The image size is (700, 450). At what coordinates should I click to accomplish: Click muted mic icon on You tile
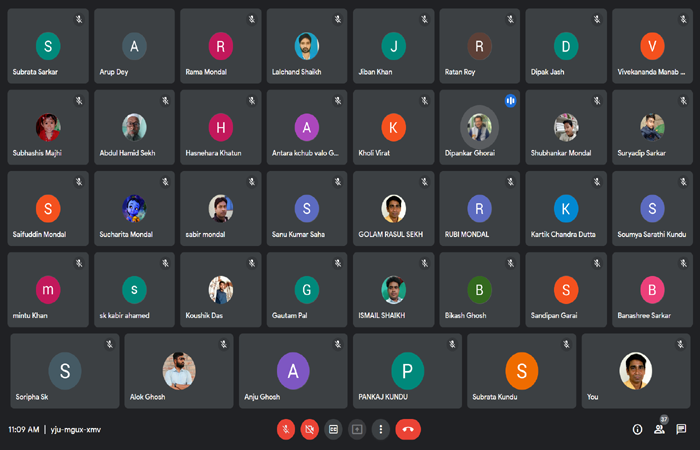(x=680, y=344)
